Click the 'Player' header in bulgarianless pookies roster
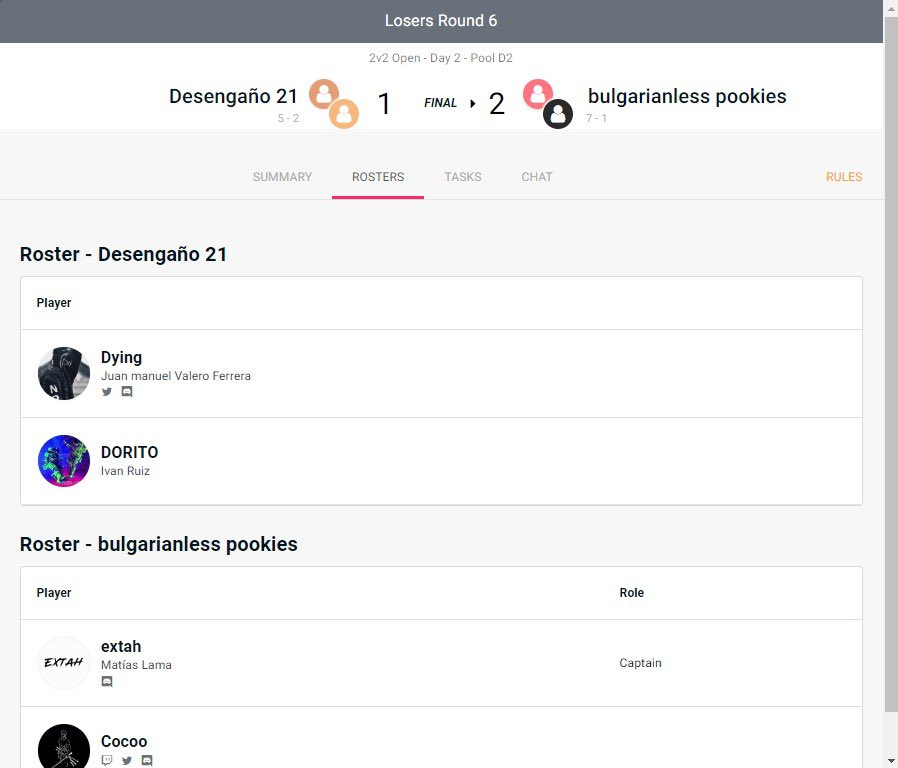 54,593
